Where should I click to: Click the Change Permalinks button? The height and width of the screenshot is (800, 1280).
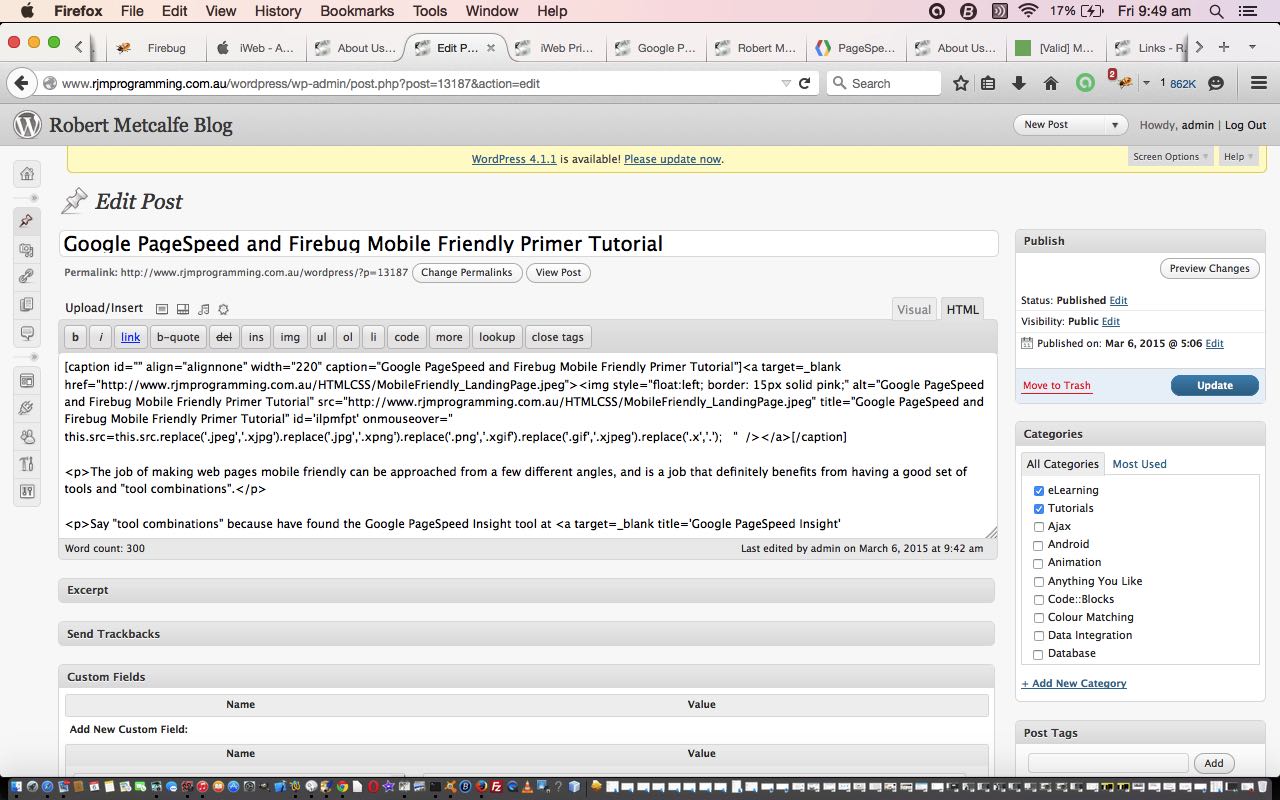pyautogui.click(x=467, y=272)
